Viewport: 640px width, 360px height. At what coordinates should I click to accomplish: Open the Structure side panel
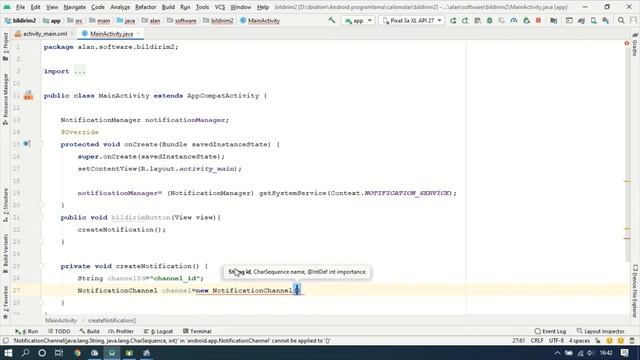tap(5, 205)
